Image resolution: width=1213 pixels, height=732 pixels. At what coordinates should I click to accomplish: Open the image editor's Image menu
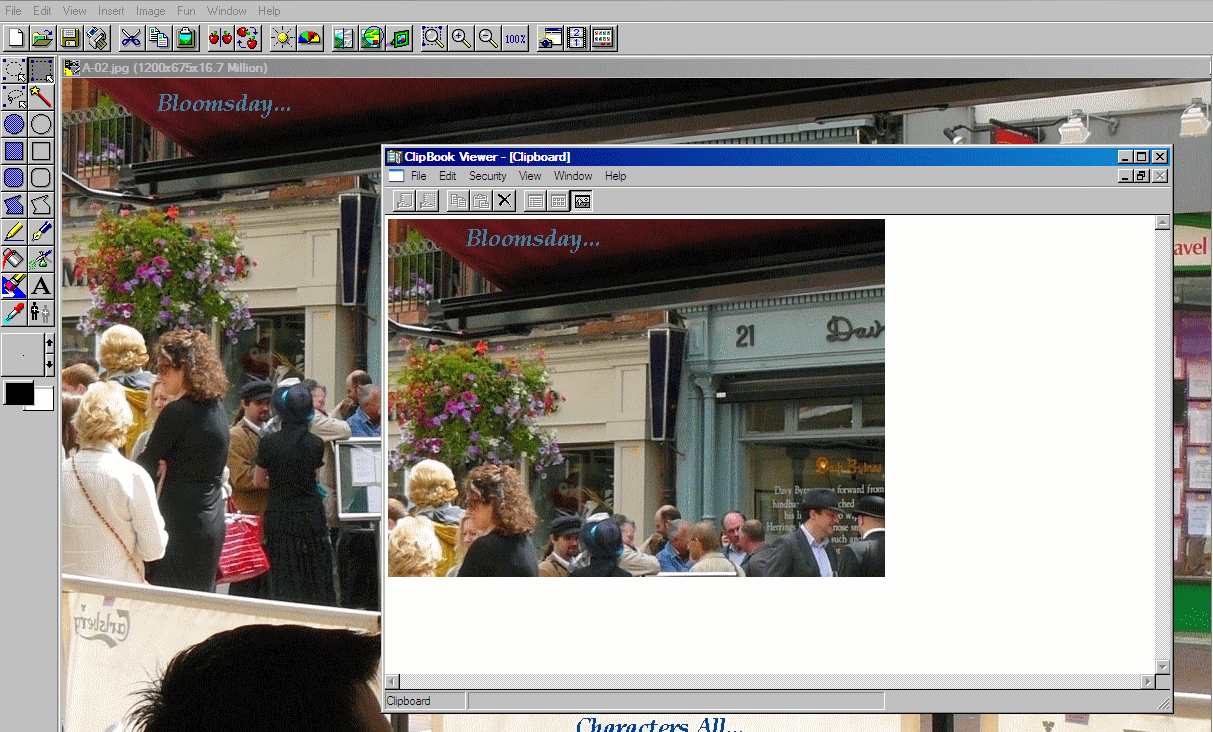(151, 11)
